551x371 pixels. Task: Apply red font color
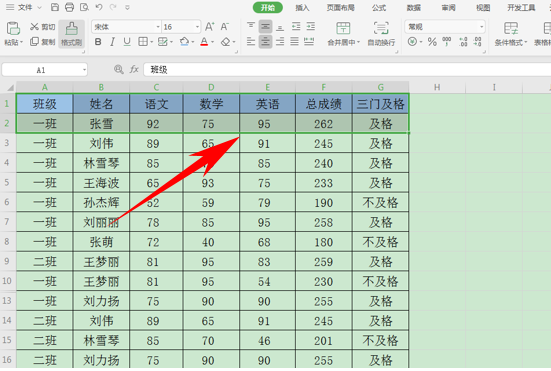coord(204,42)
